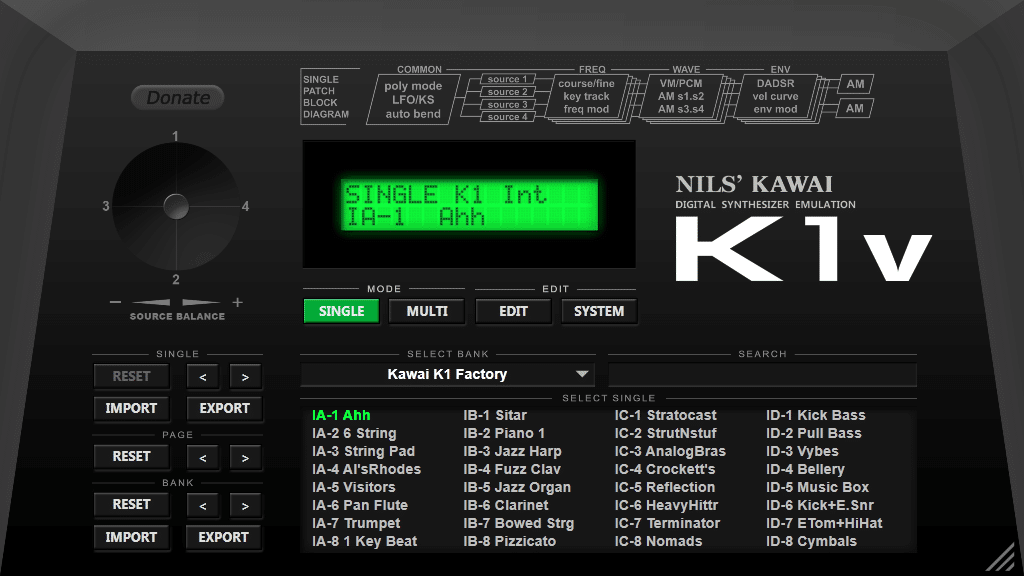This screenshot has width=1024, height=576.
Task: Click the lower AM block
Action: coord(855,108)
